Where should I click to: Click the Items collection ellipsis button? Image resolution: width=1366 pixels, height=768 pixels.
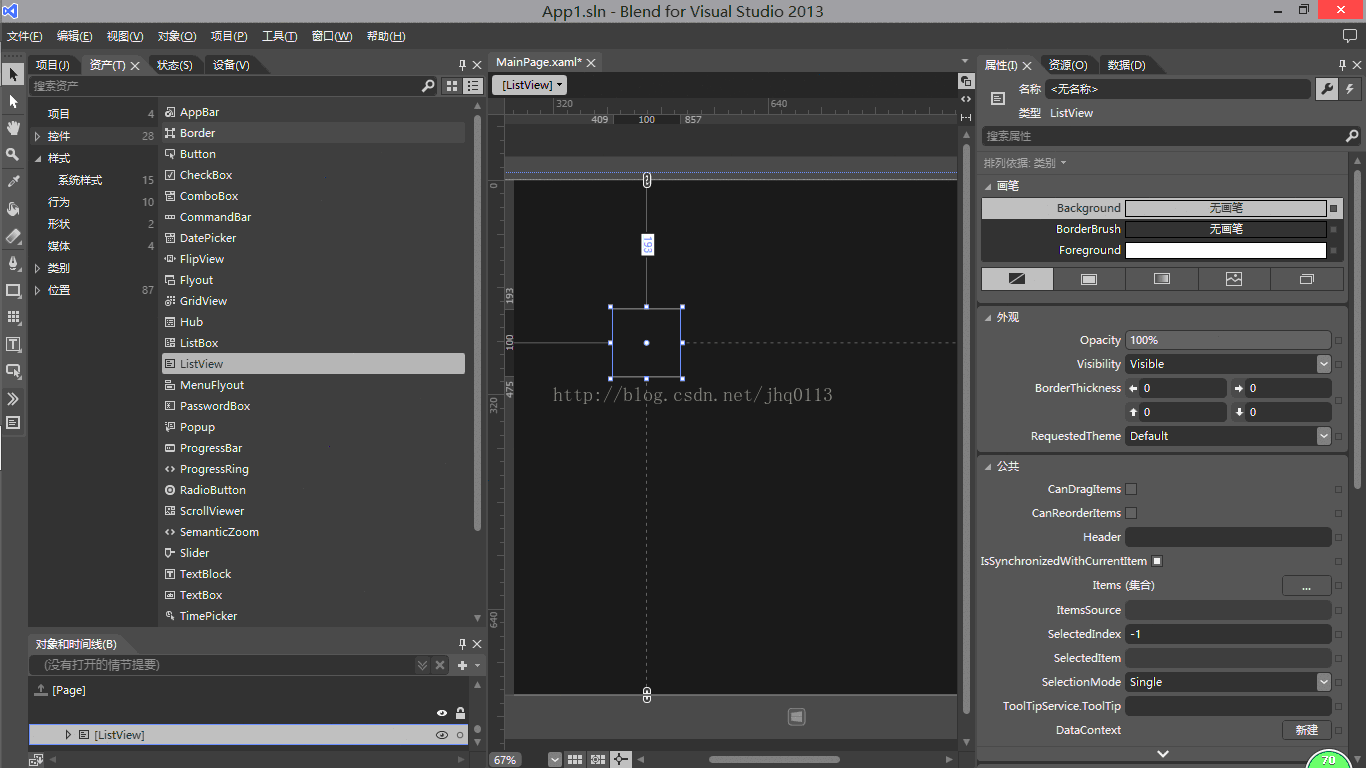click(1306, 586)
